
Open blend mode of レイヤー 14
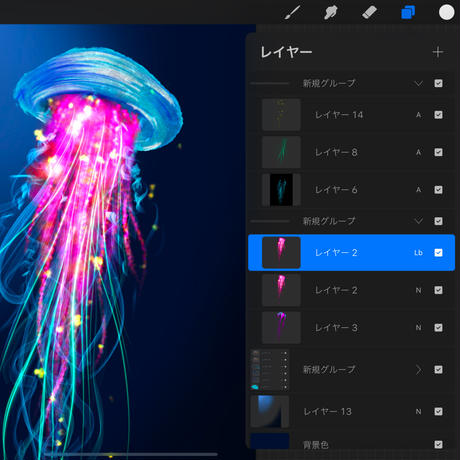point(418,115)
